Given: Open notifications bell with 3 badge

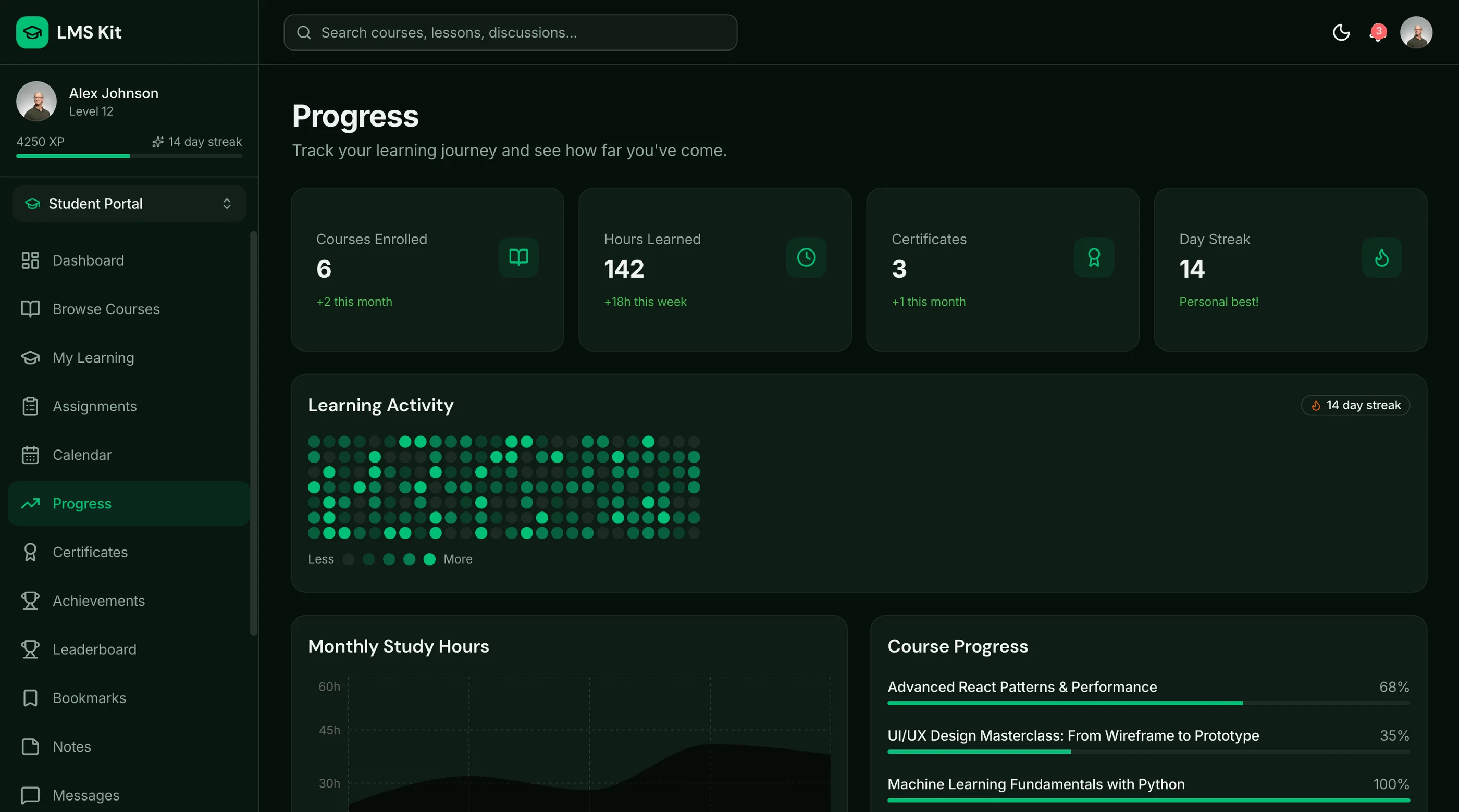Looking at the screenshot, I should pyautogui.click(x=1377, y=32).
